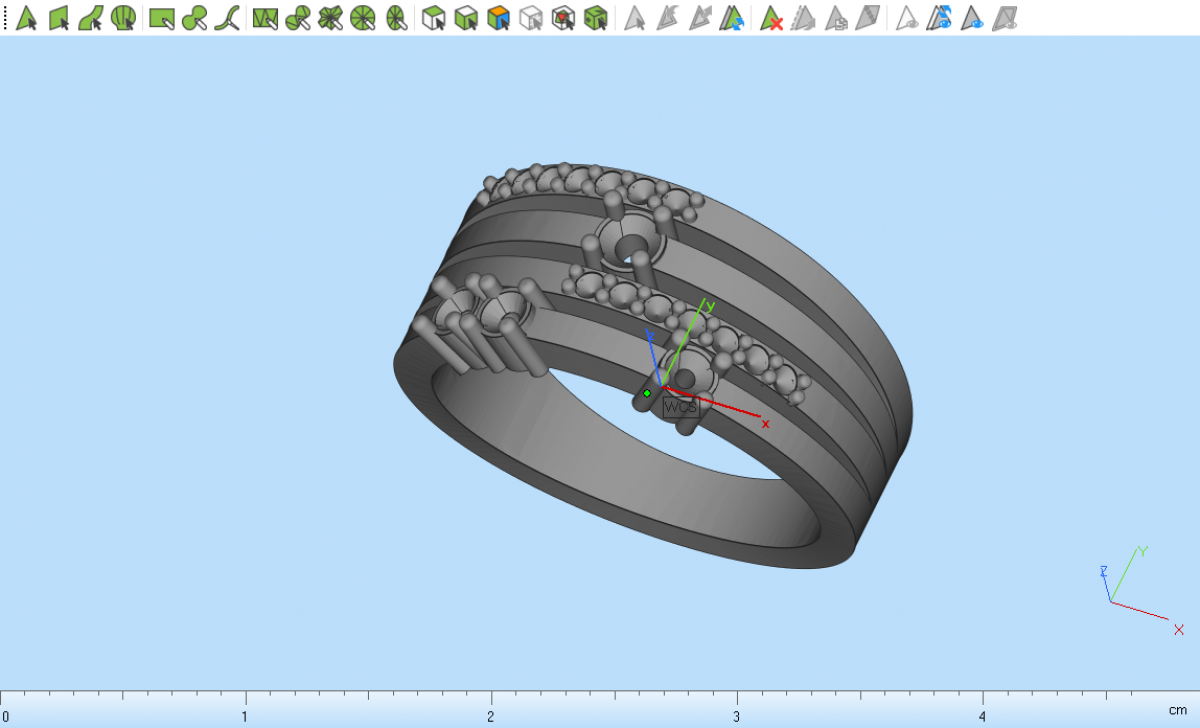Select the green triangle selection tool

[x=26, y=17]
